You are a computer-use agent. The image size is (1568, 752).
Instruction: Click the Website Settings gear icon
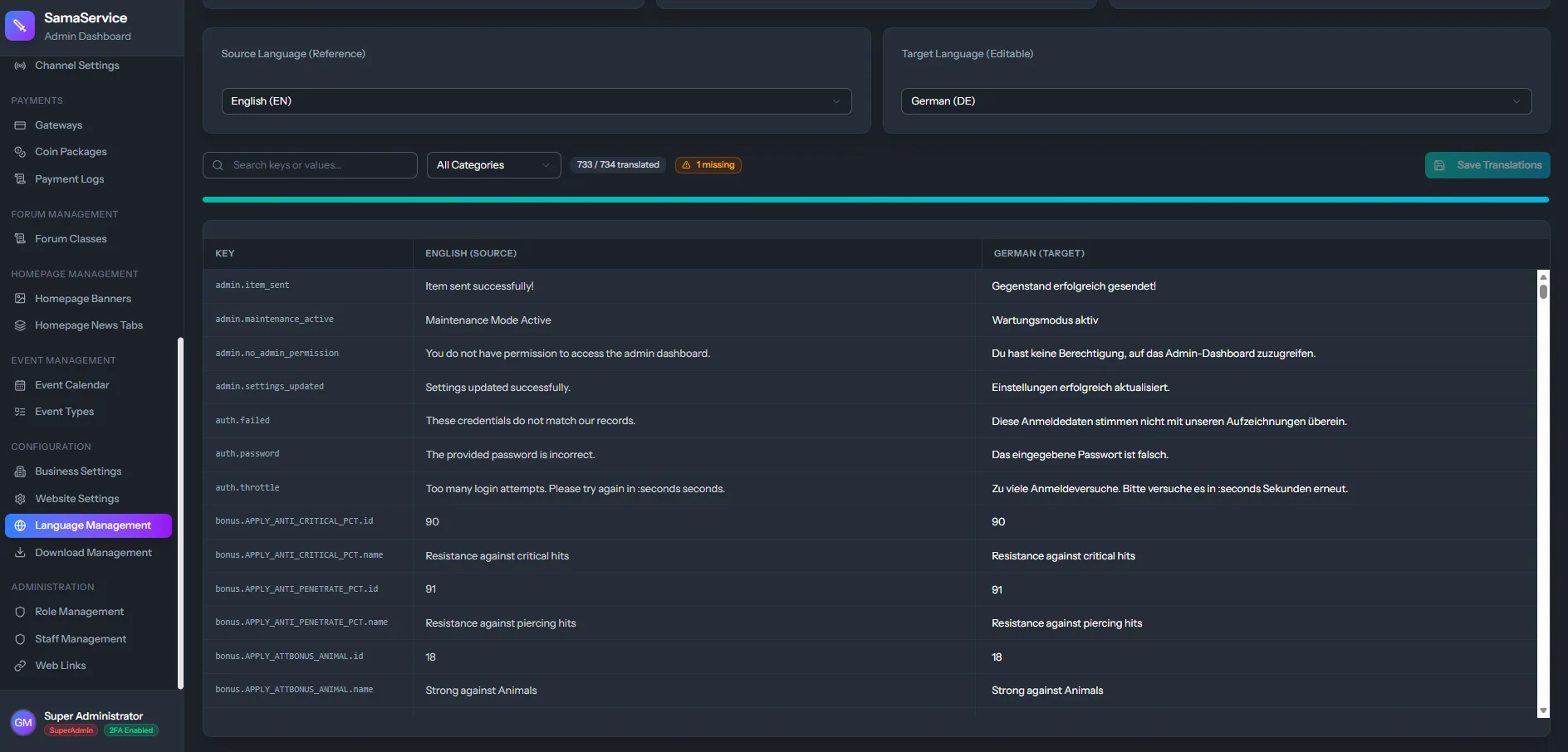[20, 499]
